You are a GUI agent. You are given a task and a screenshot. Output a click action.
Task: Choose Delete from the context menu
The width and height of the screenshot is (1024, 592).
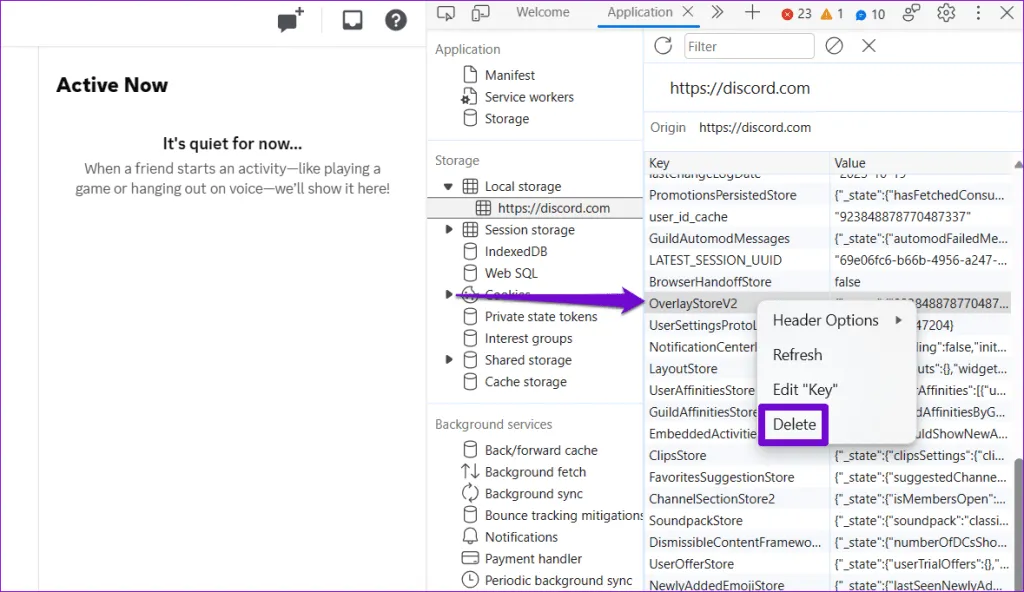(794, 424)
